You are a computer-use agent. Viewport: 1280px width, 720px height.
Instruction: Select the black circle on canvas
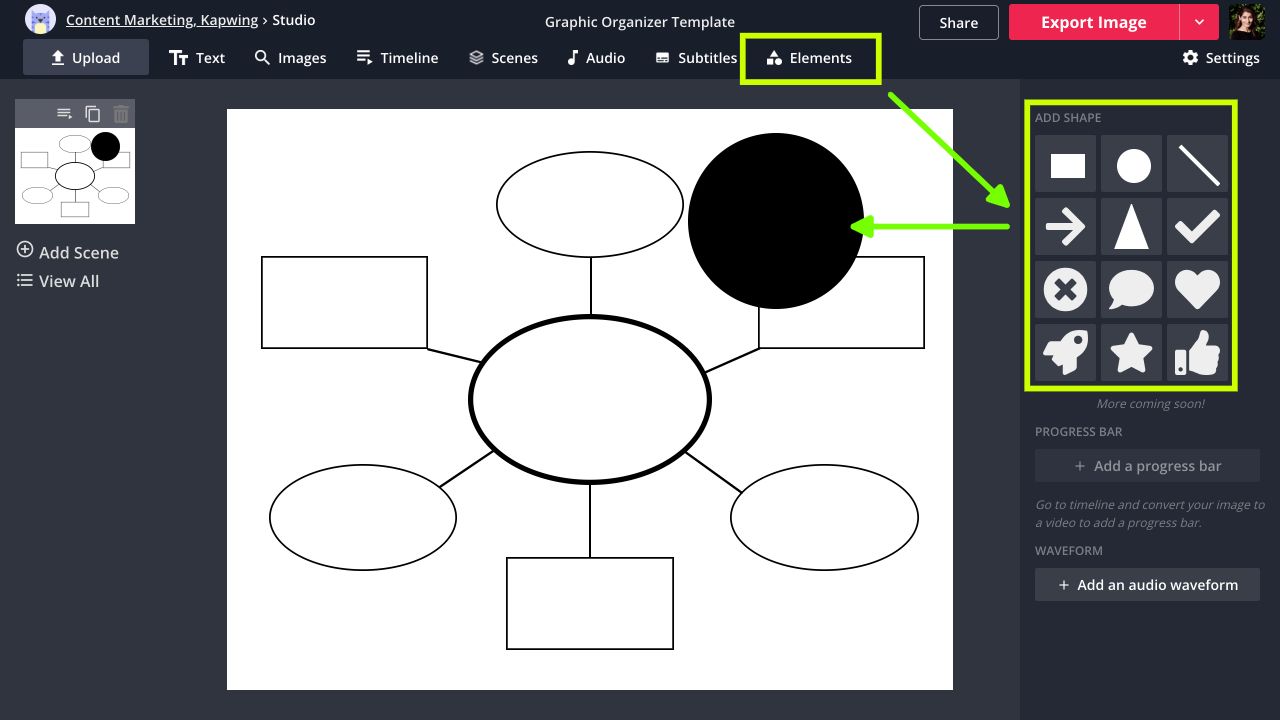point(775,221)
